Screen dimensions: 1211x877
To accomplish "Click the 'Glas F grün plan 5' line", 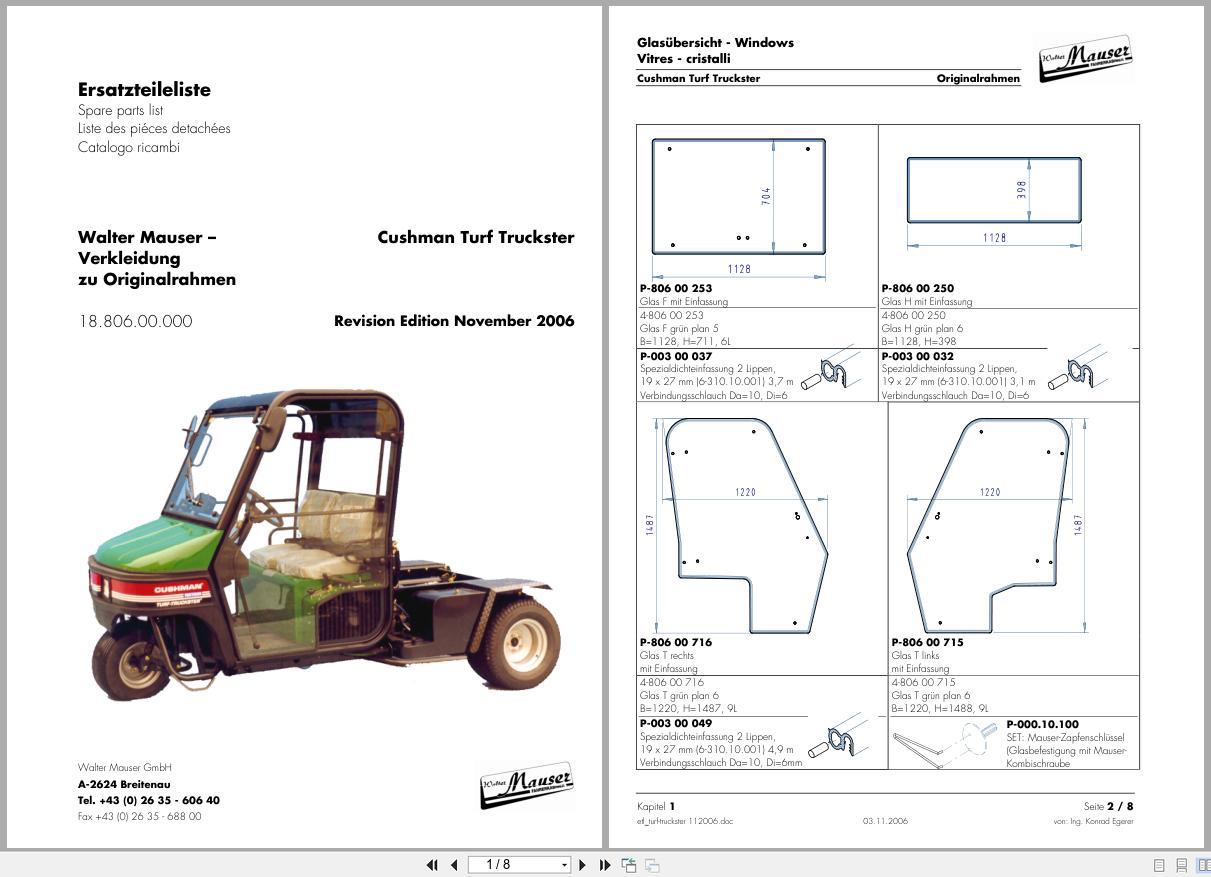I will (680, 328).
